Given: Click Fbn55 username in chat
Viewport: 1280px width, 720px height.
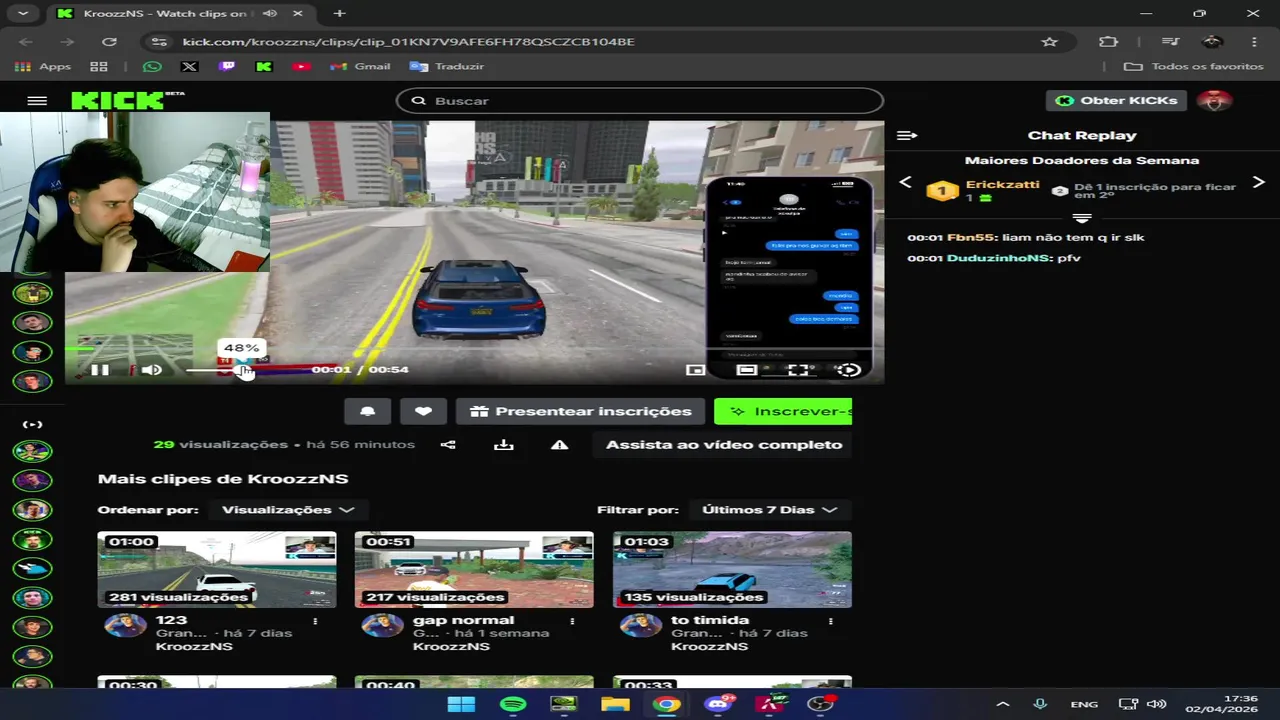Looking at the screenshot, I should 971,238.
